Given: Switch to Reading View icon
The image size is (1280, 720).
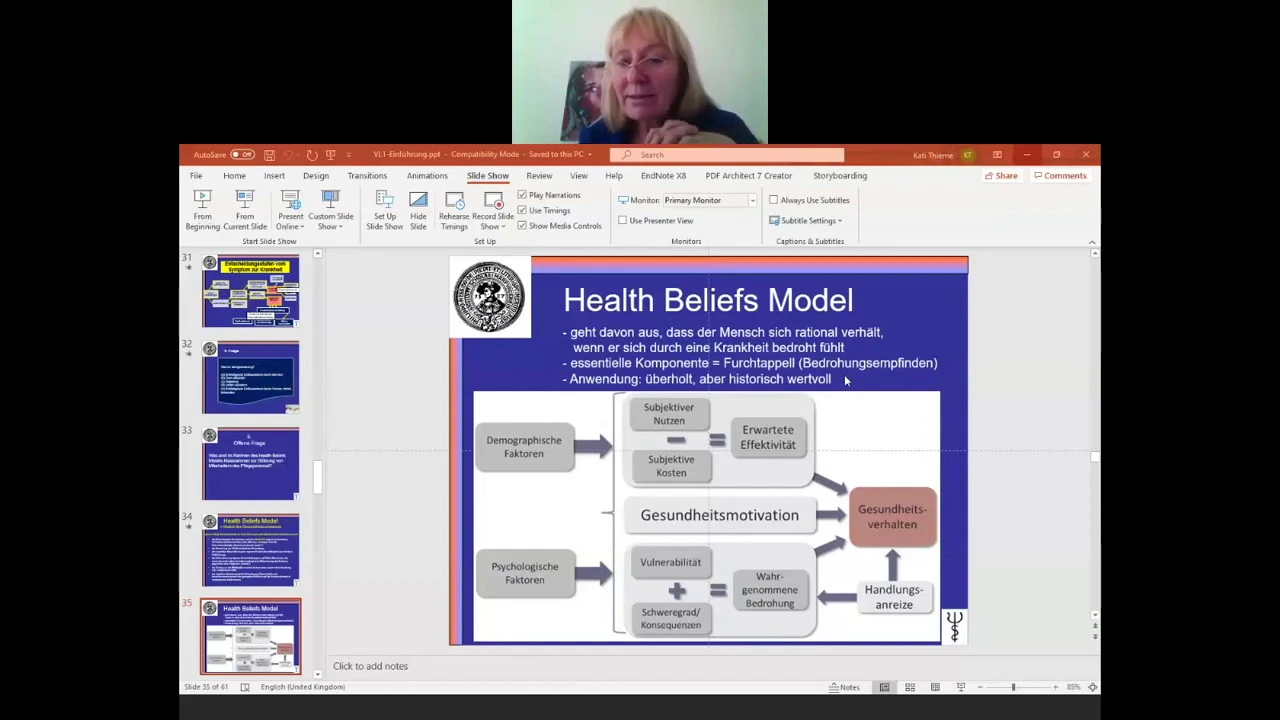Looking at the screenshot, I should pos(935,687).
